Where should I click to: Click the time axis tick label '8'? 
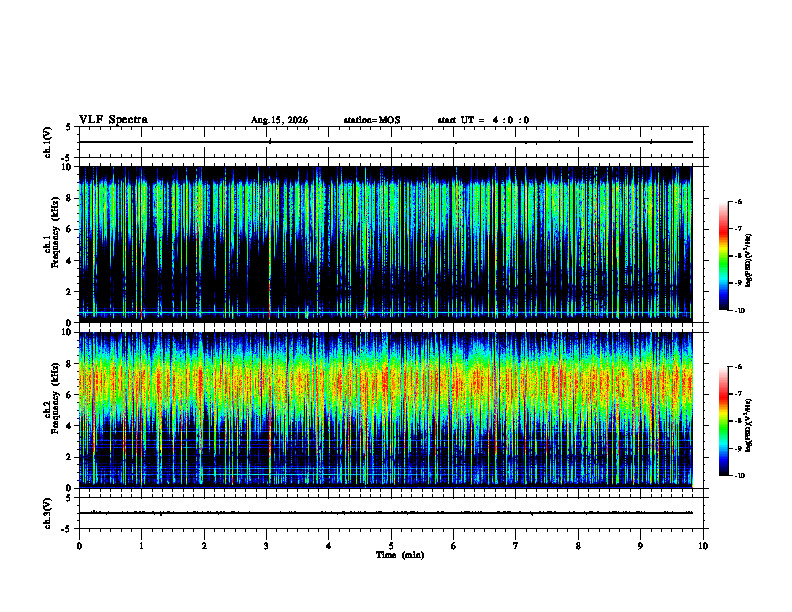click(578, 546)
